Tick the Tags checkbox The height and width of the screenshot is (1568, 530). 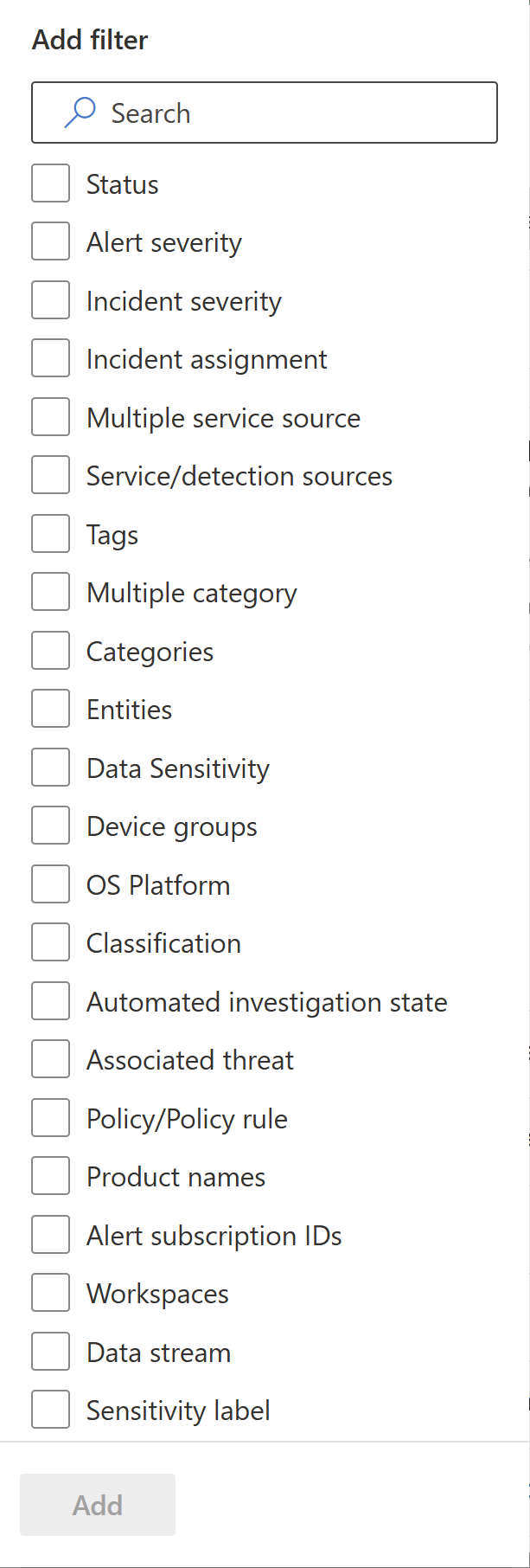pos(51,535)
